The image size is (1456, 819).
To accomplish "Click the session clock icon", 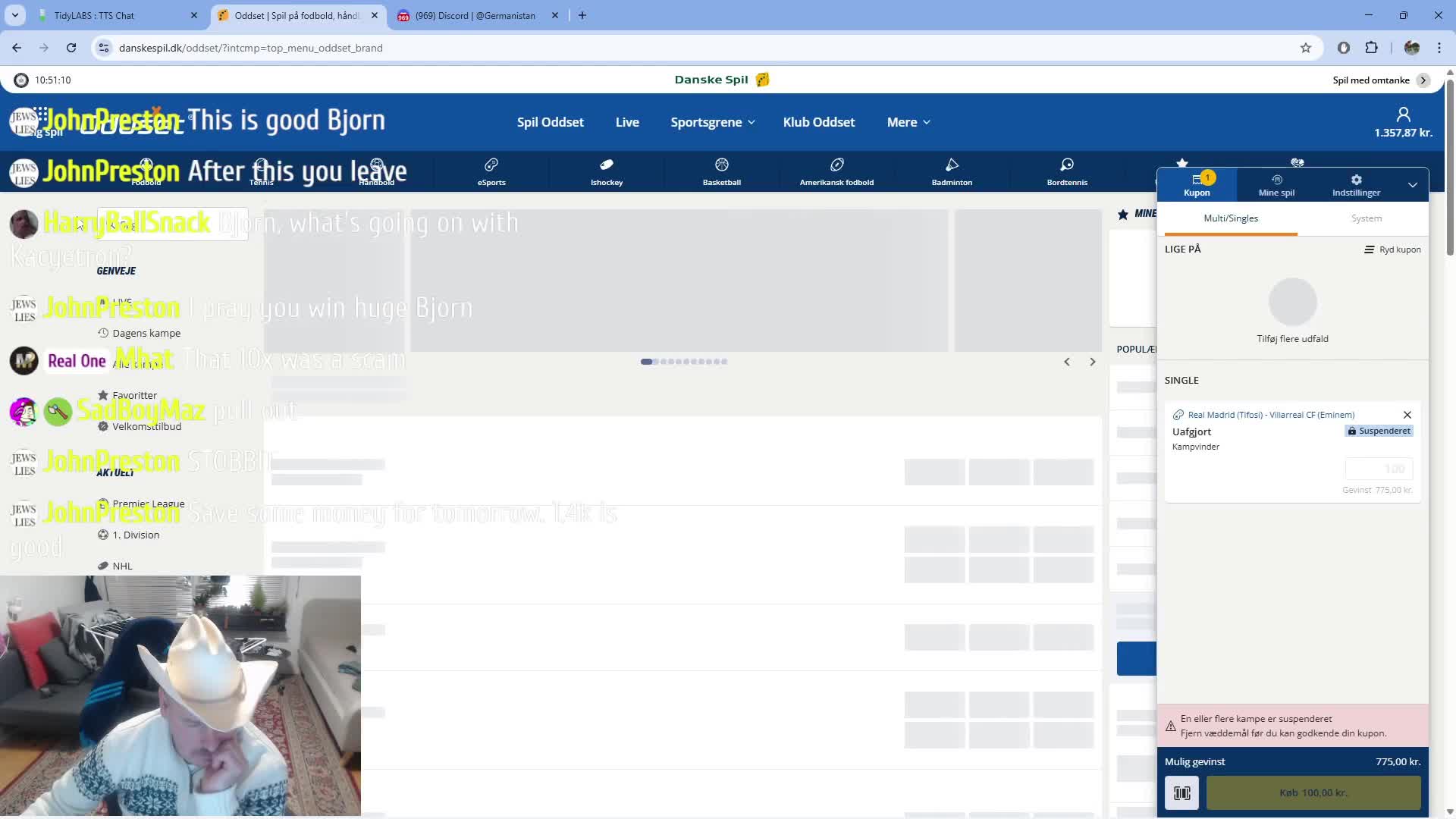I will click(21, 80).
